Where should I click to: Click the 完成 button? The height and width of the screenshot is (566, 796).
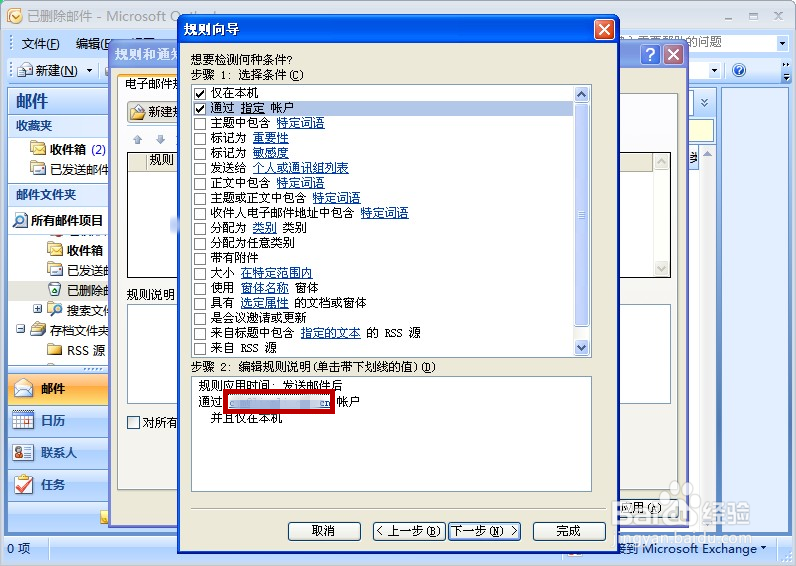569,531
